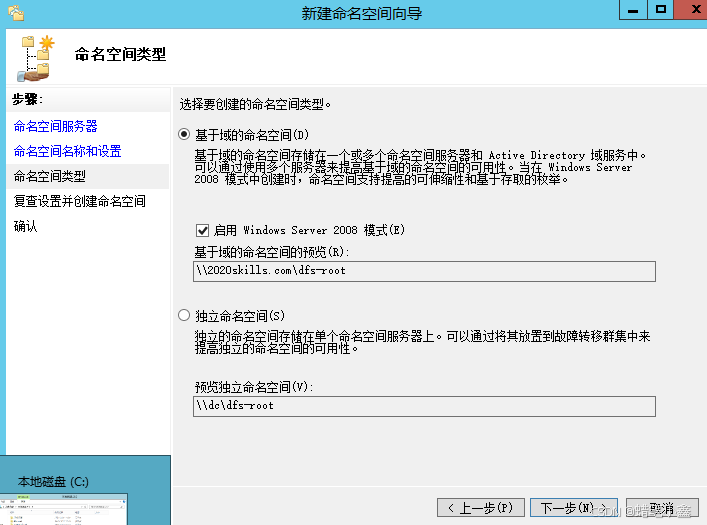
Task: Close the 新建命名空间向导 window
Action: [x=691, y=10]
